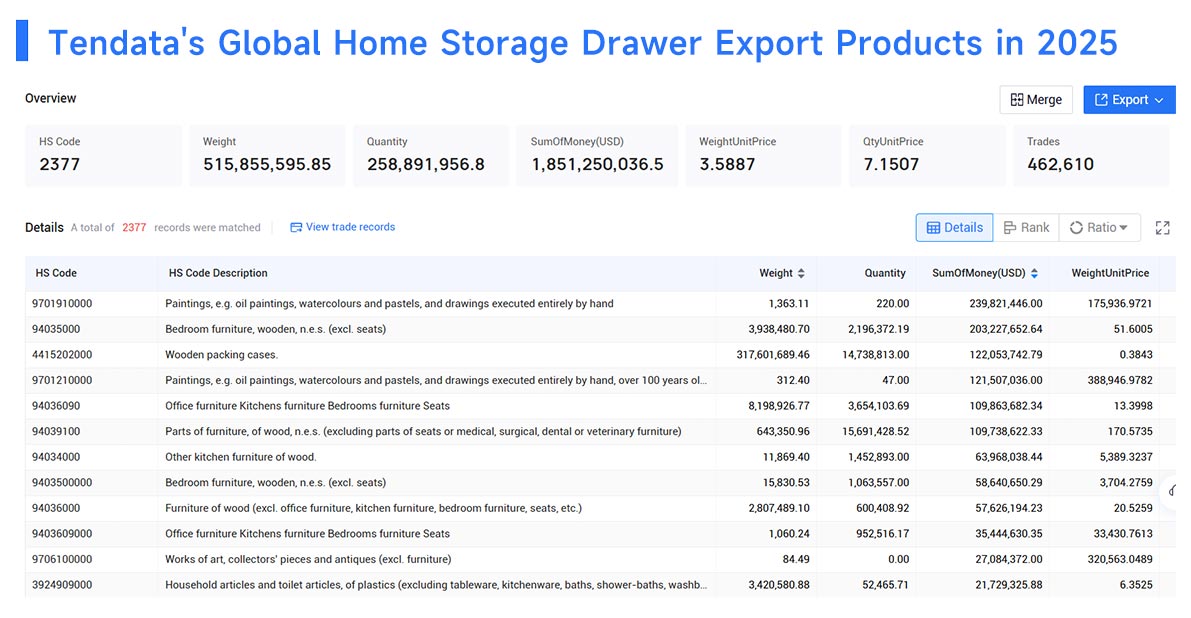Click Works of art, collectors' pieces description
The height and width of the screenshot is (618, 1191).
[308, 560]
